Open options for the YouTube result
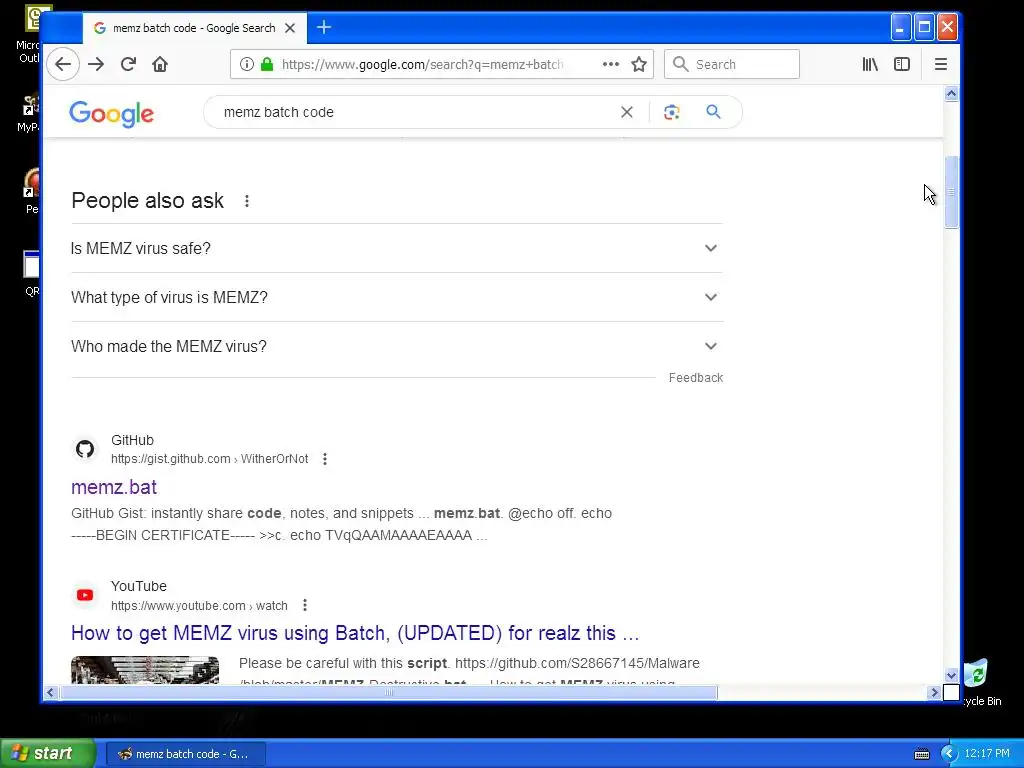The height and width of the screenshot is (768, 1024). point(304,605)
